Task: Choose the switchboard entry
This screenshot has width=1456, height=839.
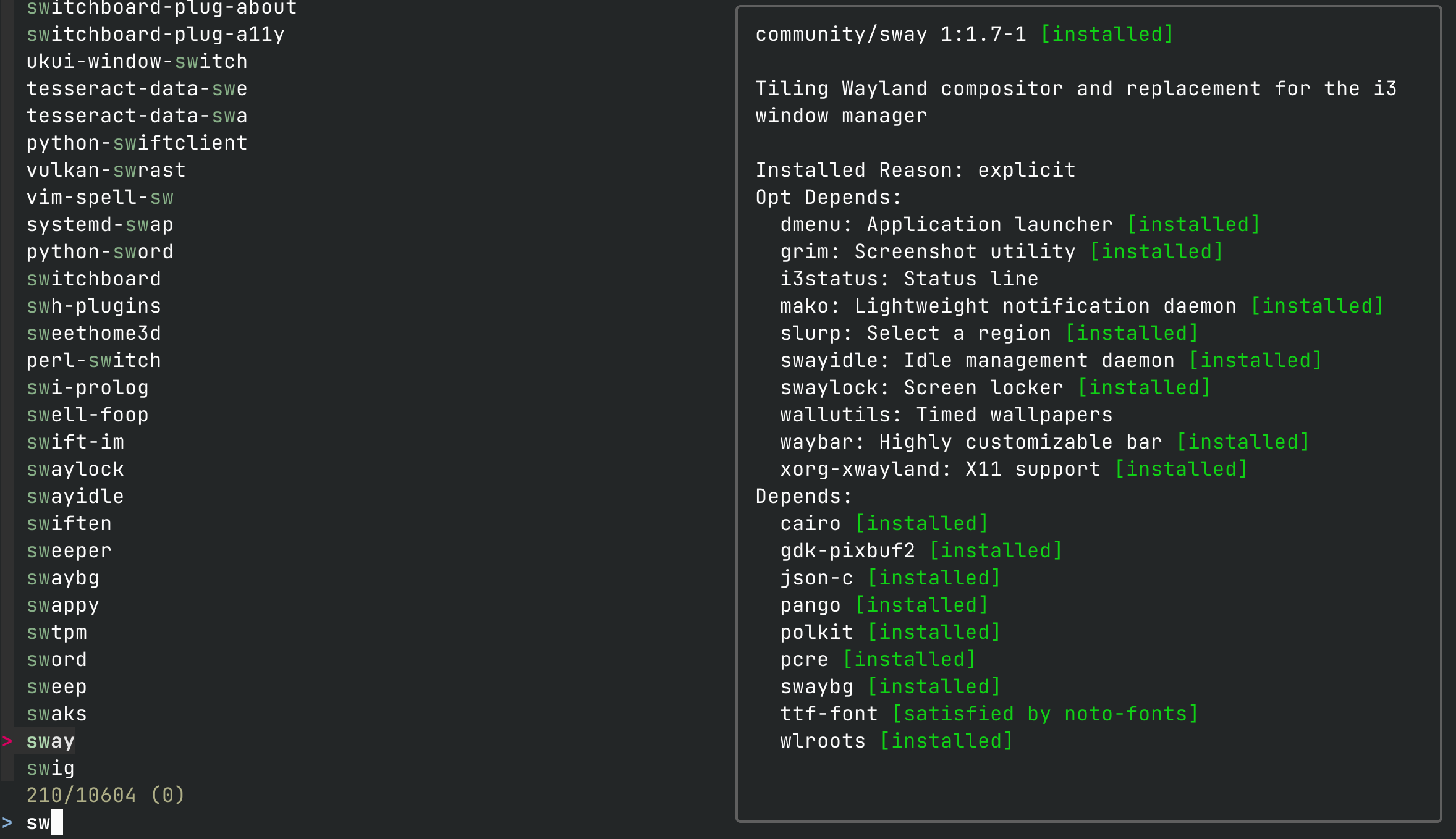Action: coord(93,279)
